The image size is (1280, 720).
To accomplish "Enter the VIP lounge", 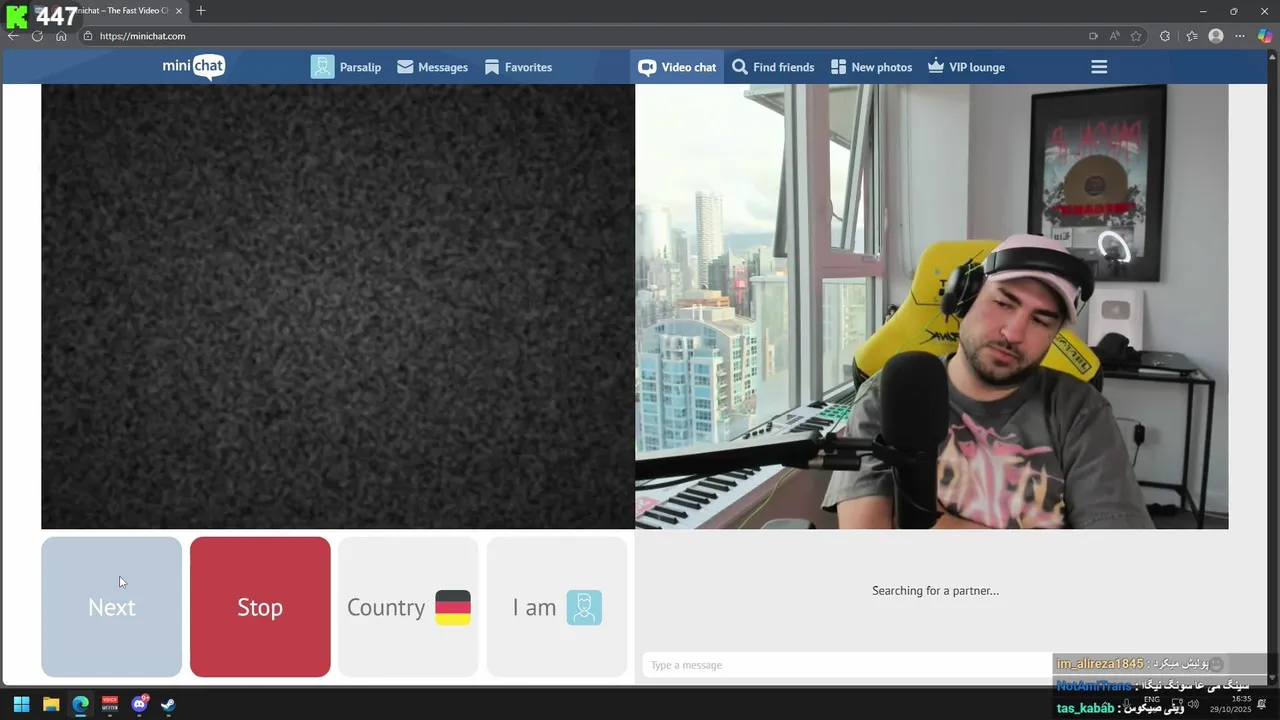I will point(966,67).
